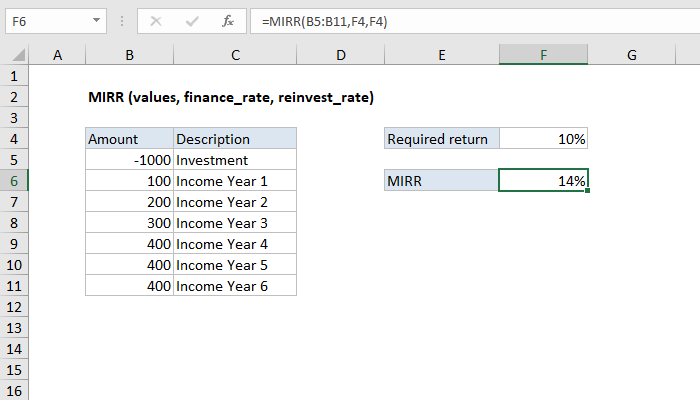Select row 5 header
Screen dimensions: 700x400
coord(14,160)
